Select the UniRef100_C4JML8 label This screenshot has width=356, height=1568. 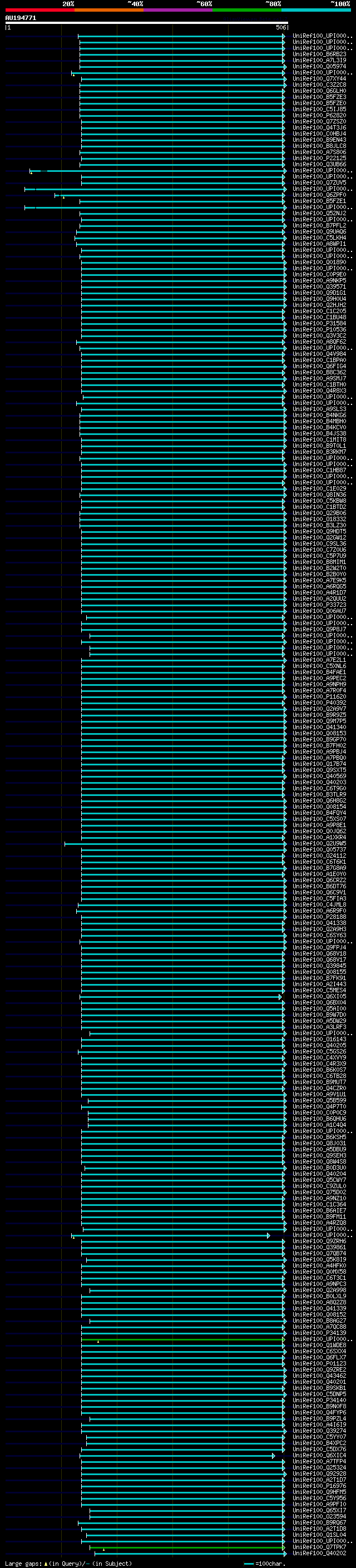tap(319, 905)
